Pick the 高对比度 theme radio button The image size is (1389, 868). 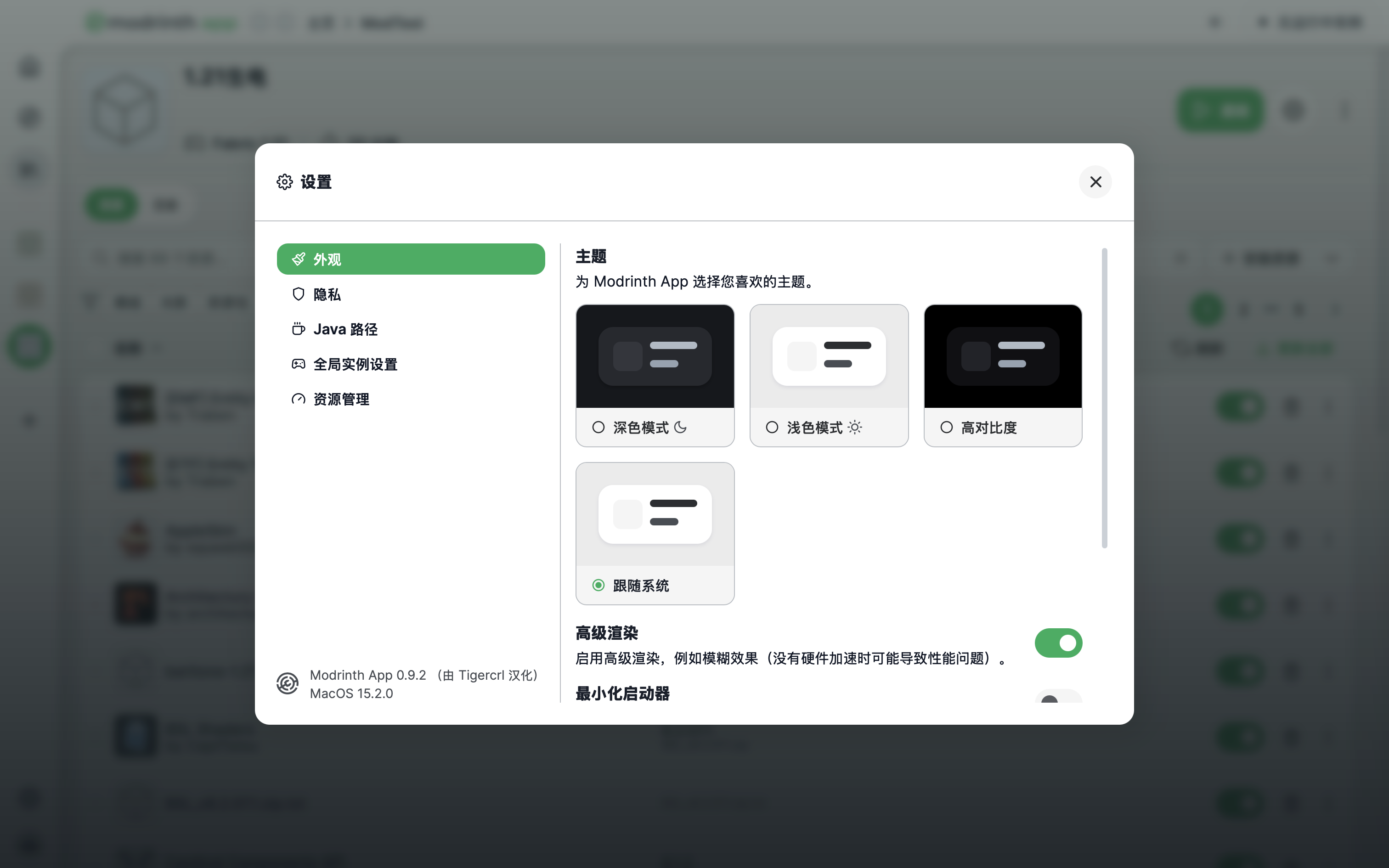pyautogui.click(x=947, y=427)
